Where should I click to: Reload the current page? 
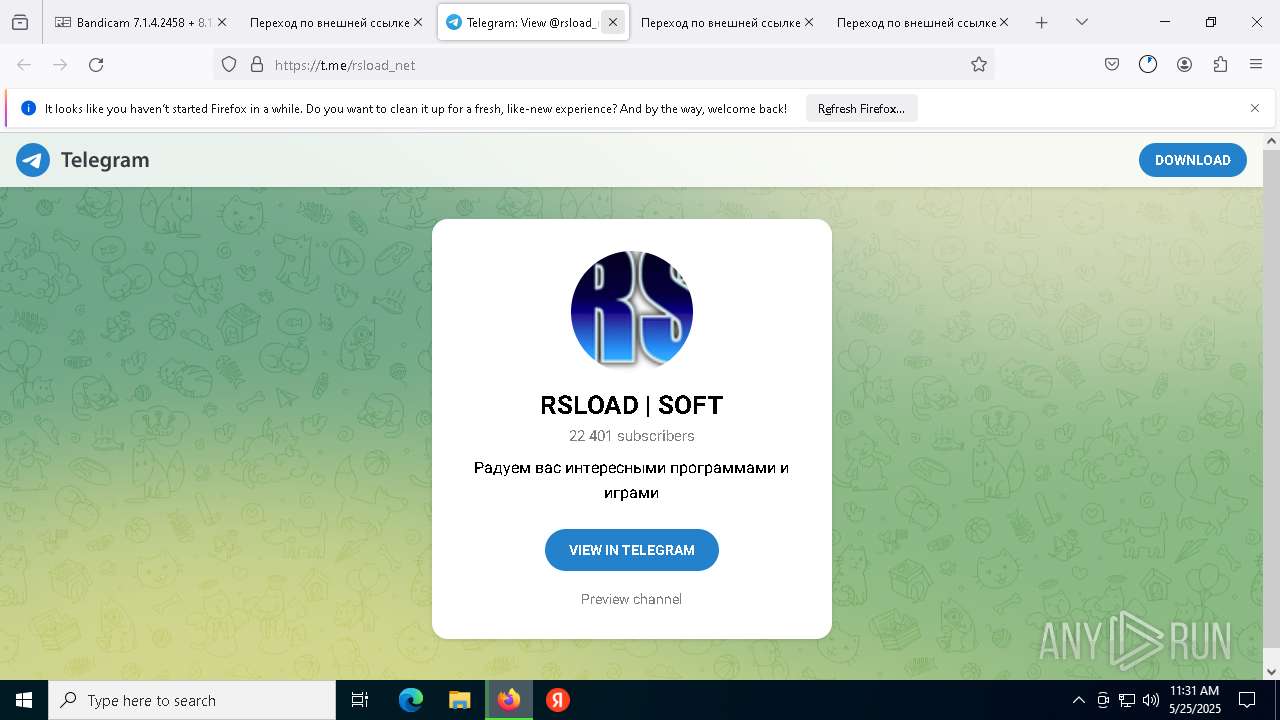click(x=96, y=64)
